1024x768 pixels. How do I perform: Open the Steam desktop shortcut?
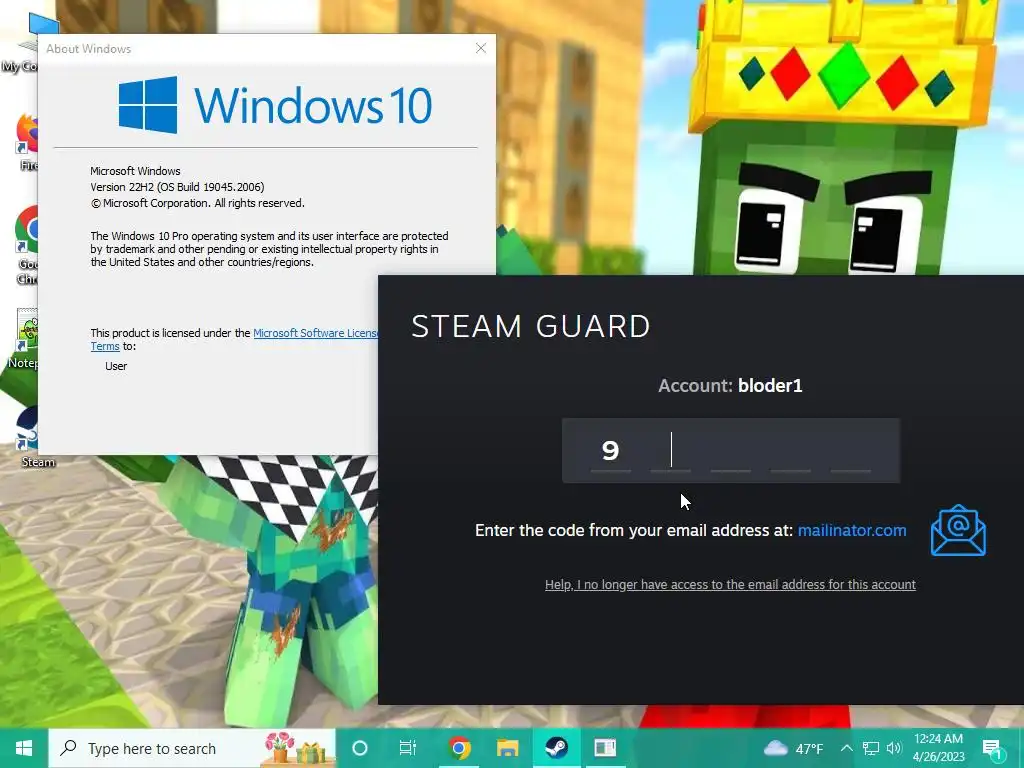click(27, 436)
